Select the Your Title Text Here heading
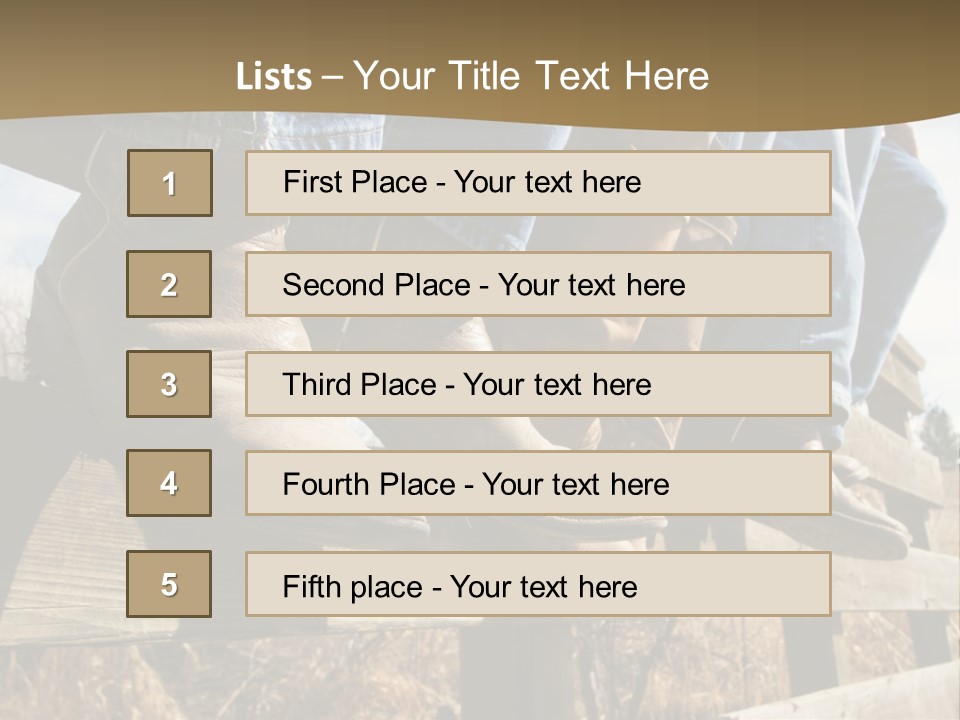The height and width of the screenshot is (720, 960). [531, 76]
